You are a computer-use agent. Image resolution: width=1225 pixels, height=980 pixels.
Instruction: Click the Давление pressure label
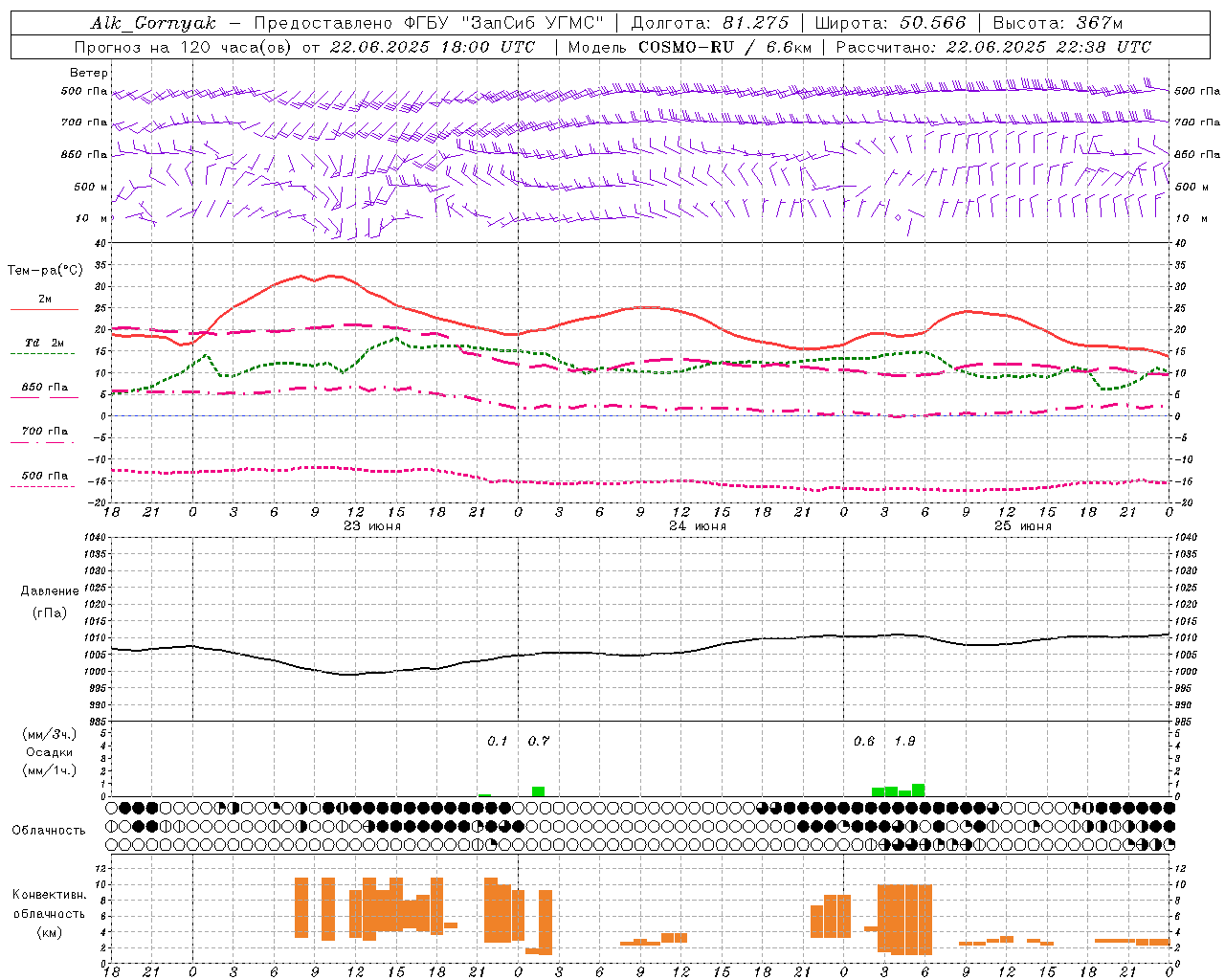point(49,591)
